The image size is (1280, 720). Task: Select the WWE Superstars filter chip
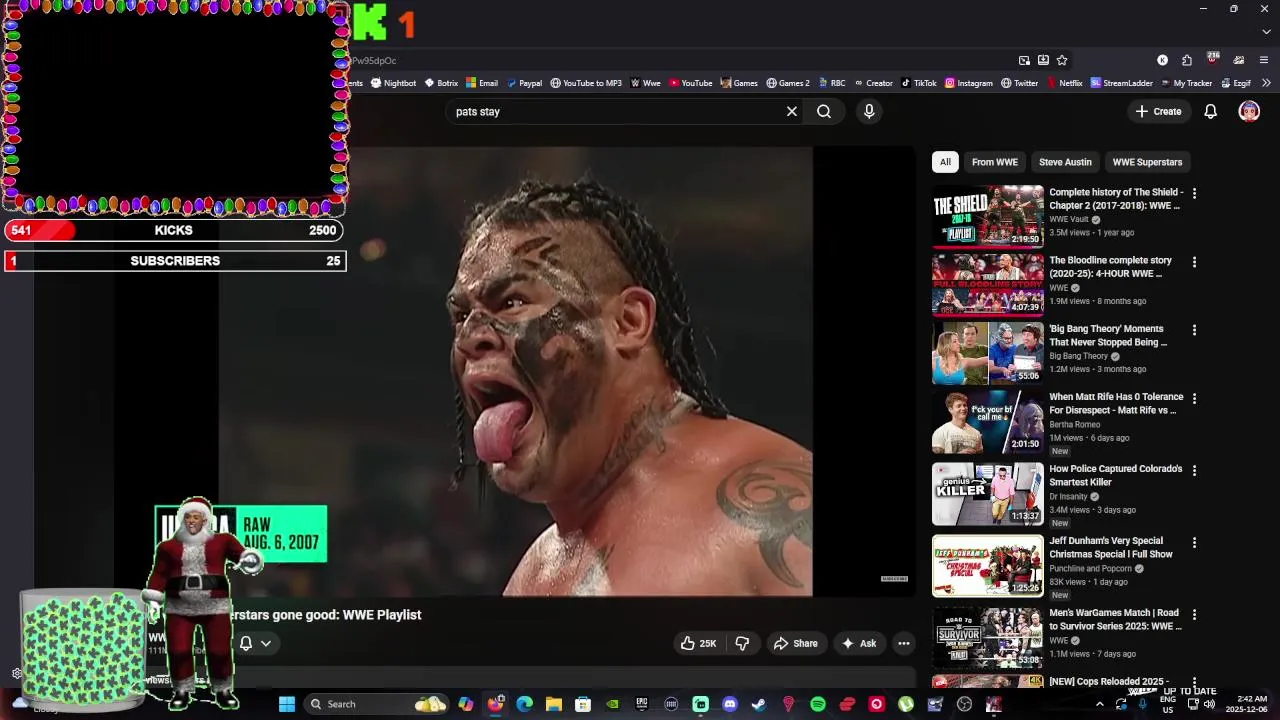(x=1147, y=162)
